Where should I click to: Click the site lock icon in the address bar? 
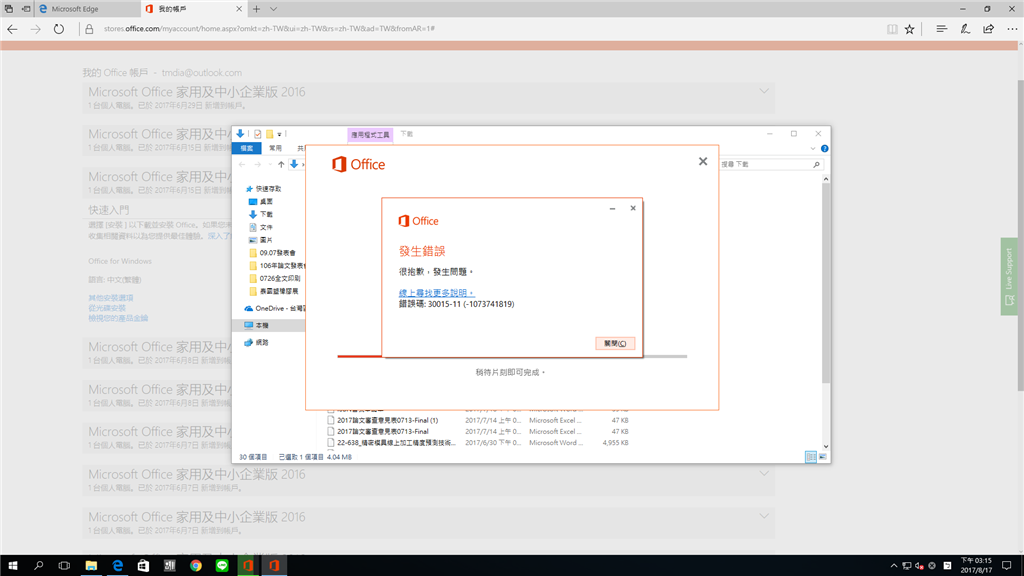click(x=89, y=29)
